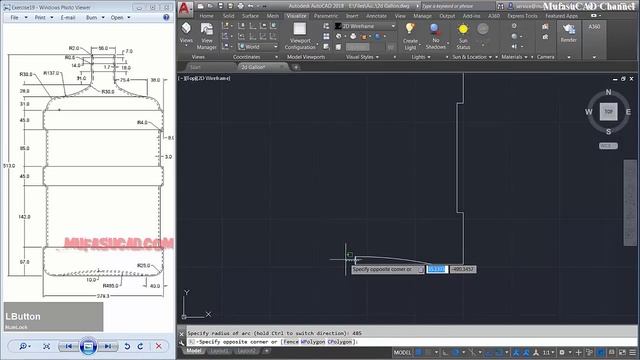640x360 pixels.
Task: Go to next image in Photo Viewer
Action: (108, 346)
